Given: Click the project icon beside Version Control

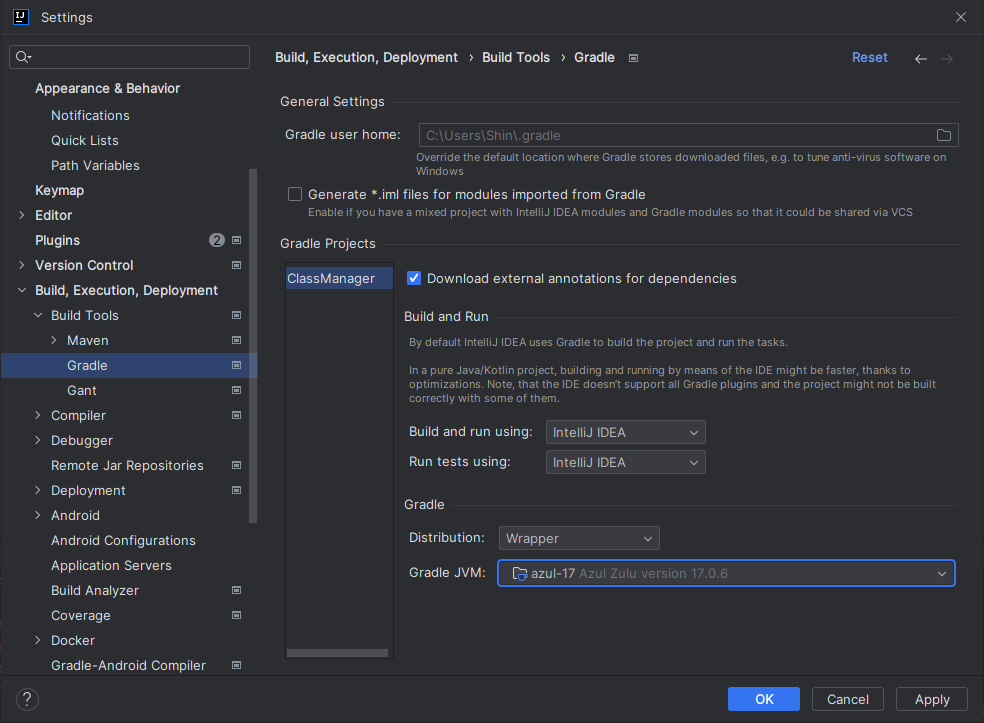Looking at the screenshot, I should 237,265.
